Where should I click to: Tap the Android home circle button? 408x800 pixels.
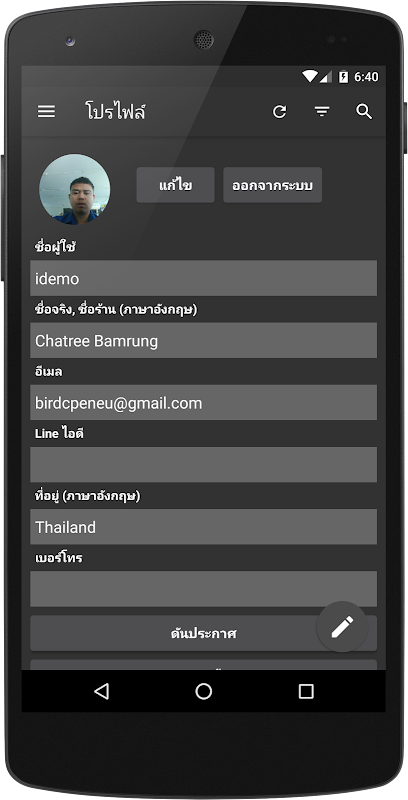click(x=203, y=691)
